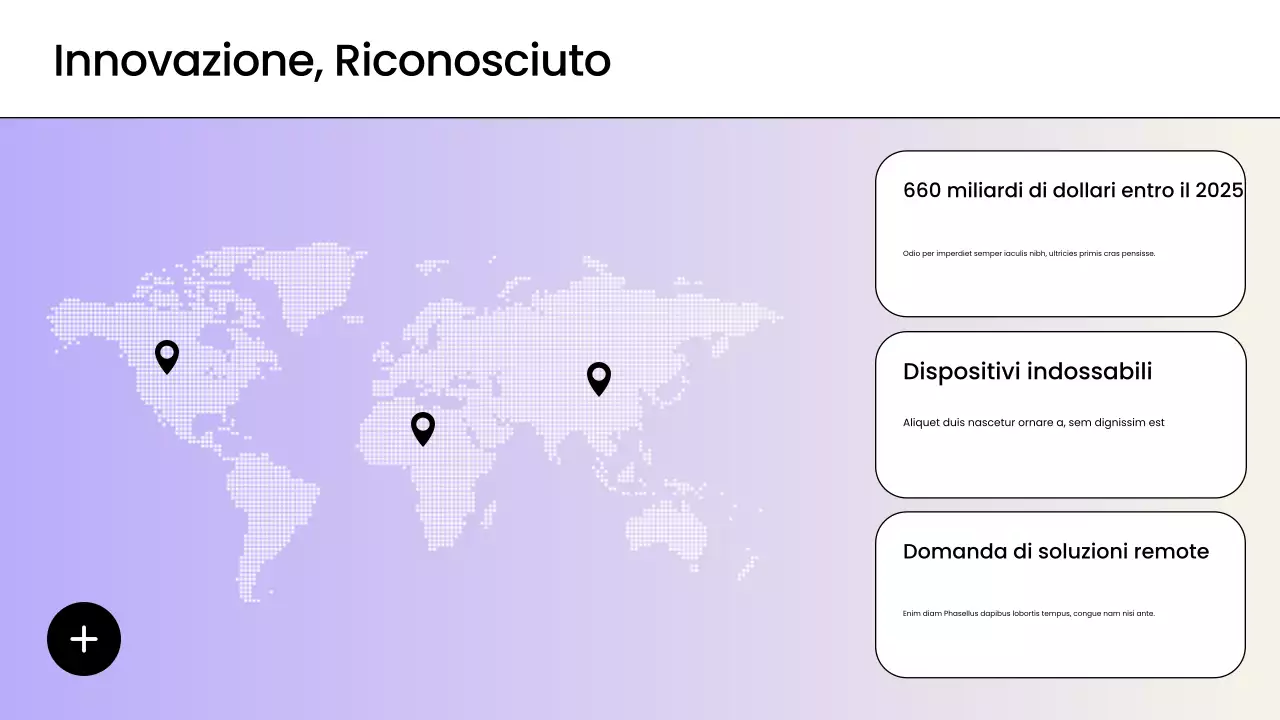Viewport: 1280px width, 720px height.
Task: Expand details on the 'Dispositivi indossabili' panel
Action: pos(1060,414)
